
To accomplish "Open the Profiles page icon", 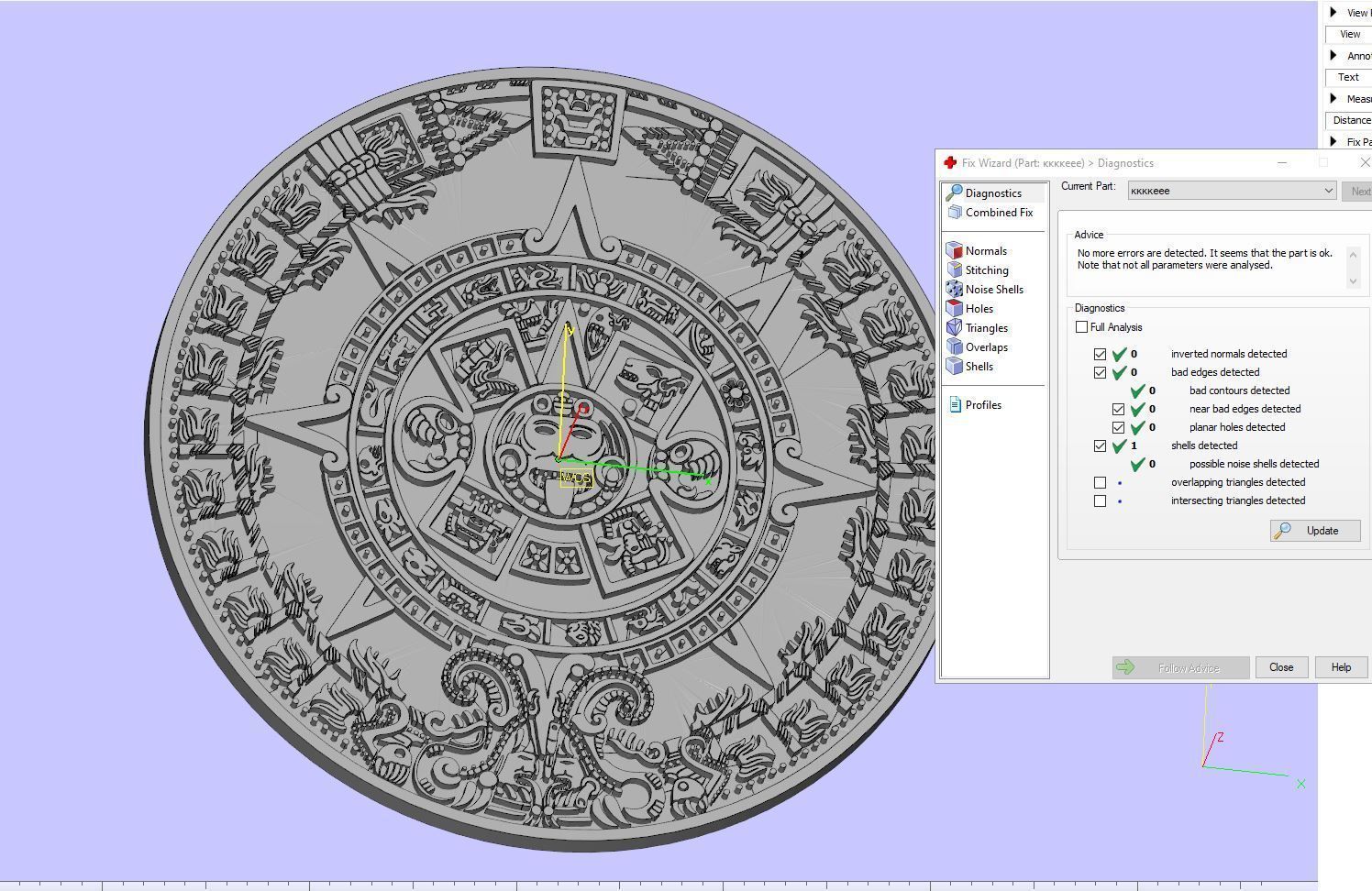I will pyautogui.click(x=955, y=404).
